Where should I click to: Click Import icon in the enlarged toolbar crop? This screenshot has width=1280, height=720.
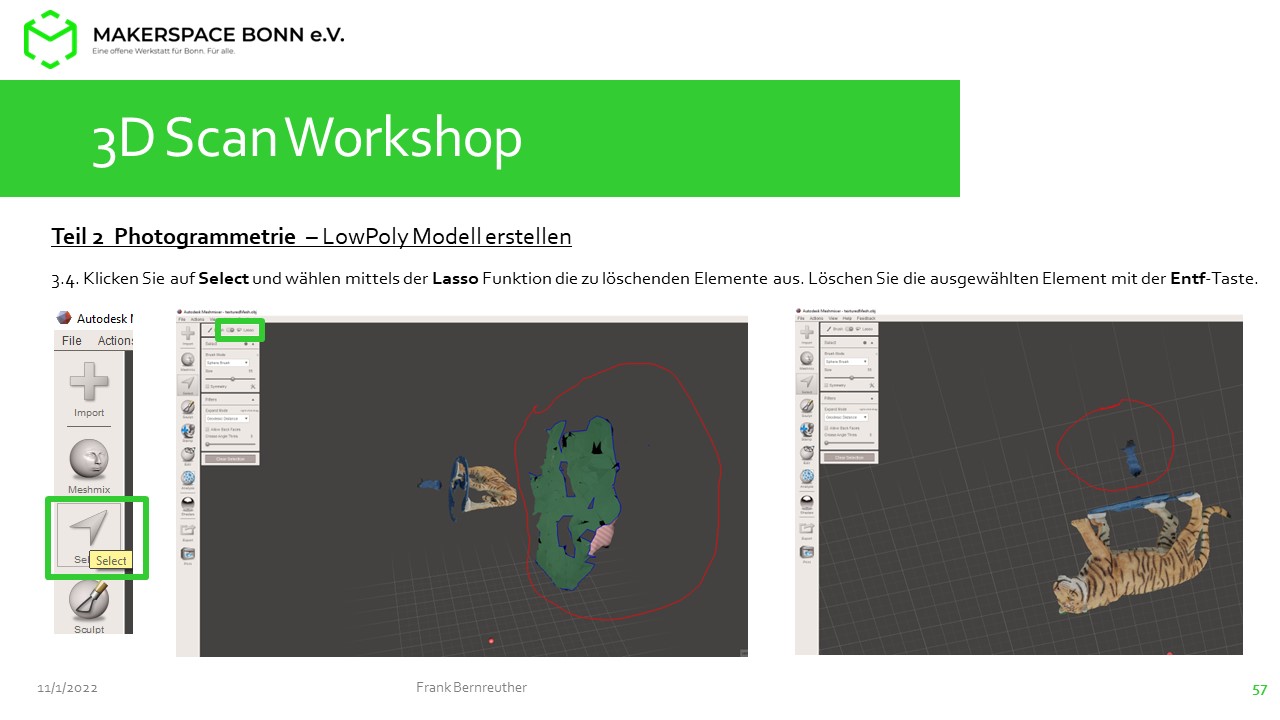coord(89,382)
